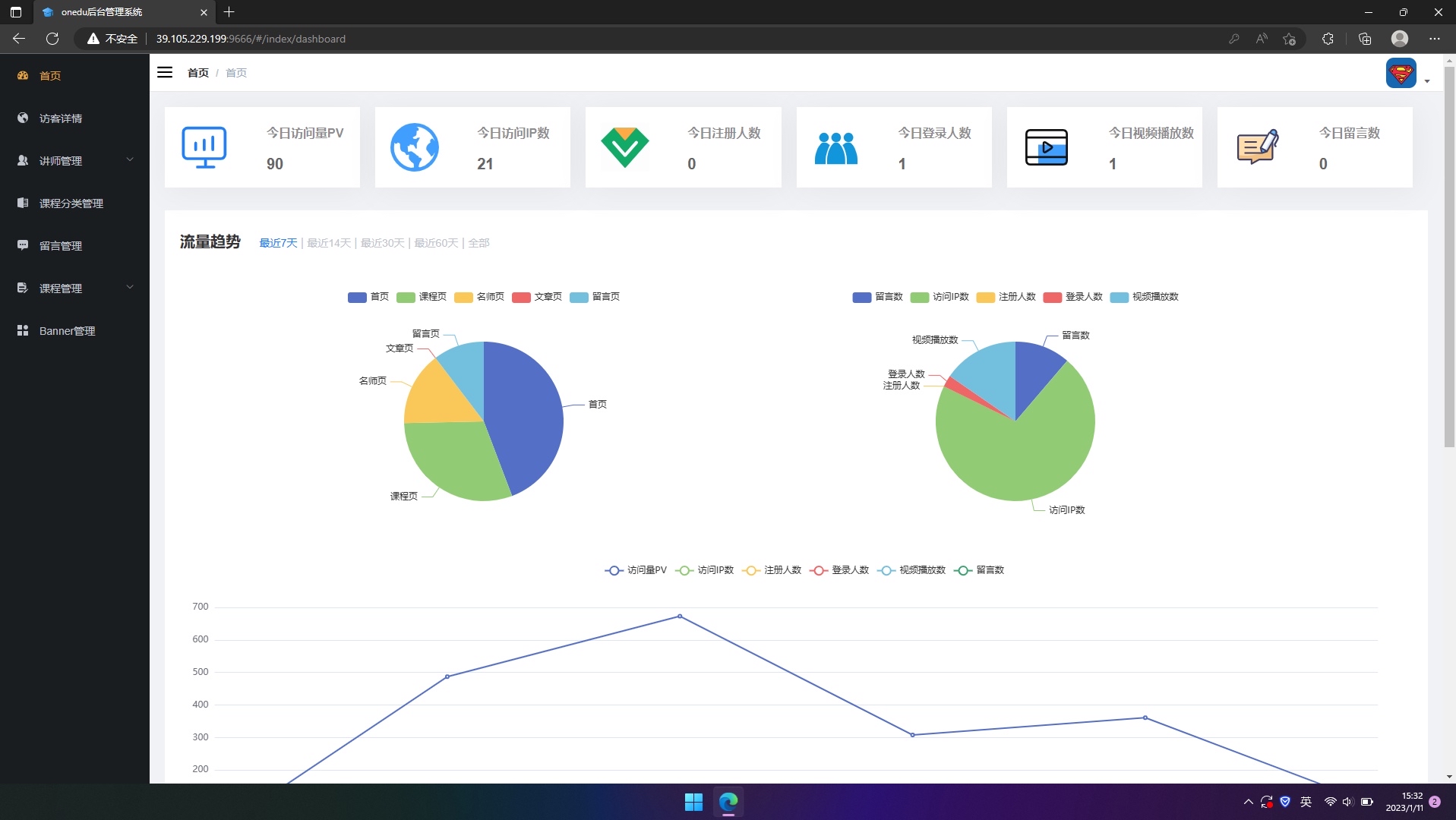Click the 首页 breadcrumb link
The width and height of the screenshot is (1456, 820).
coord(198,73)
